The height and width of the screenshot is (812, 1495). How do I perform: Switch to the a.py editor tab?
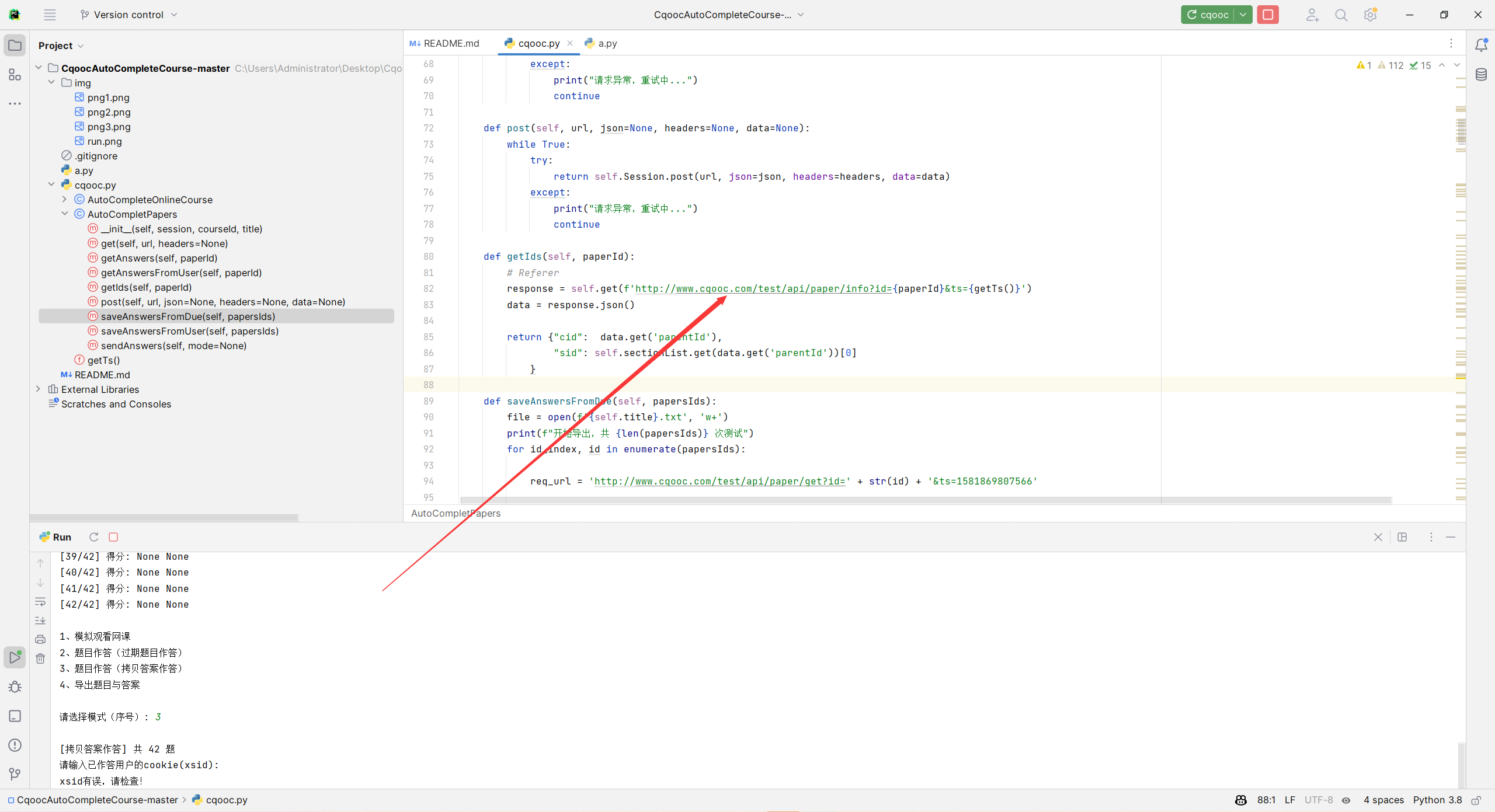tap(606, 43)
